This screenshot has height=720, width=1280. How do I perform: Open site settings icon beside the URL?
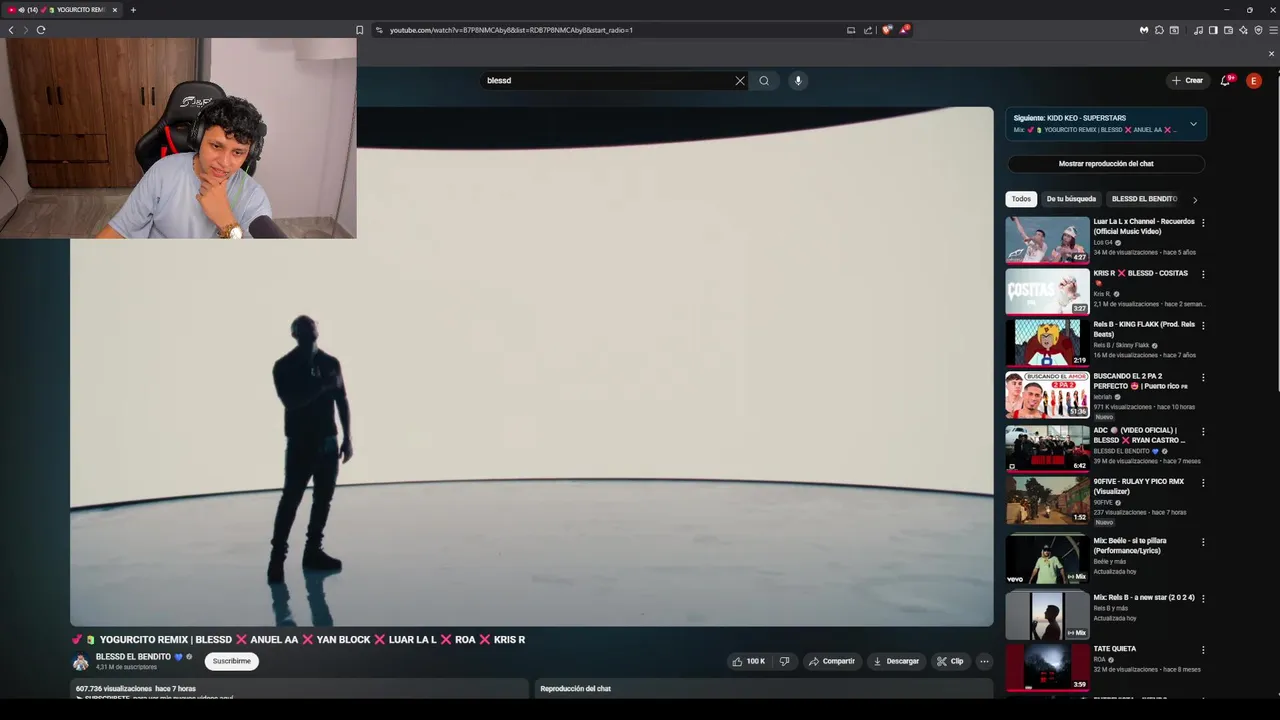[x=379, y=30]
